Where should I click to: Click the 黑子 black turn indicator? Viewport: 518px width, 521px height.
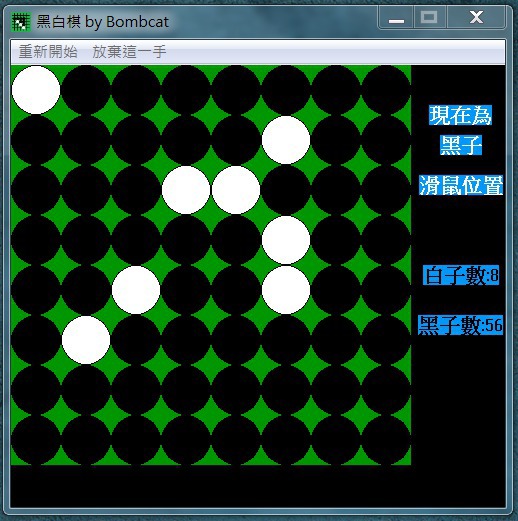pos(461,145)
